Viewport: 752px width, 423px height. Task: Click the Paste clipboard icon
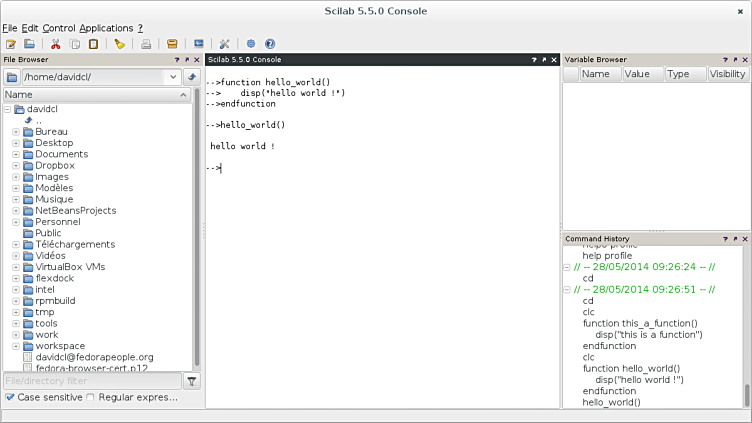93,44
